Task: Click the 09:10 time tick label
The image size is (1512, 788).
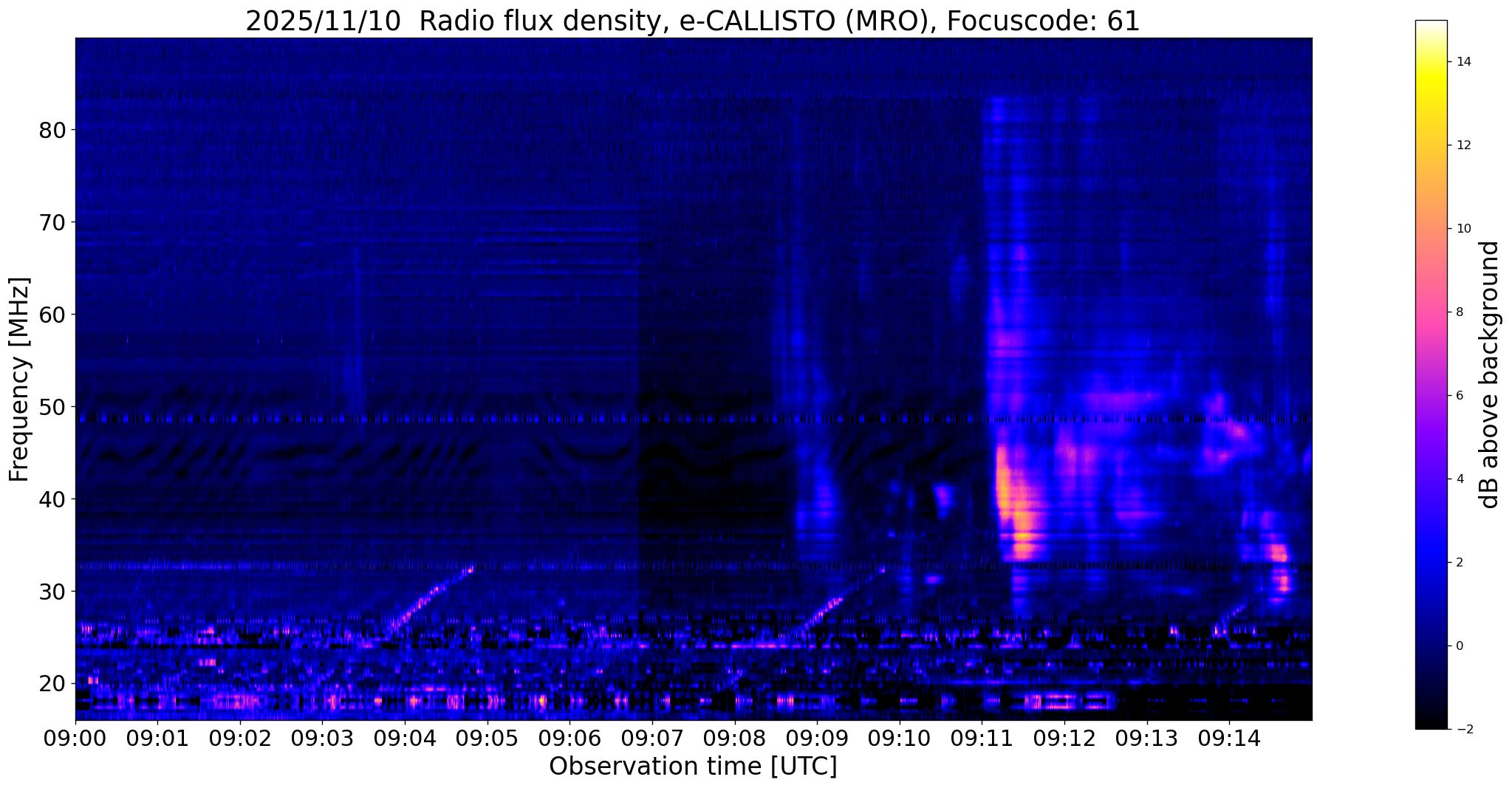Action: [x=900, y=739]
